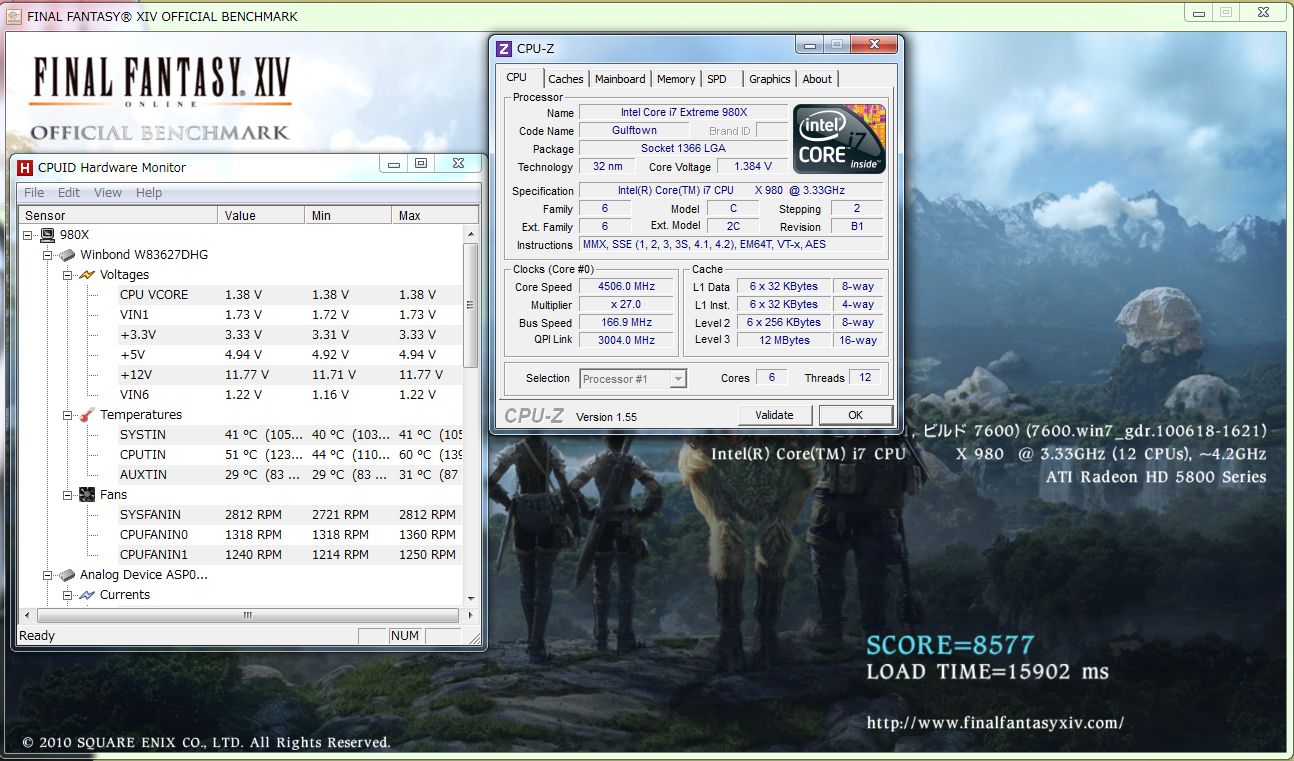
Task: Collapse the Voltages group
Action: (x=68, y=275)
